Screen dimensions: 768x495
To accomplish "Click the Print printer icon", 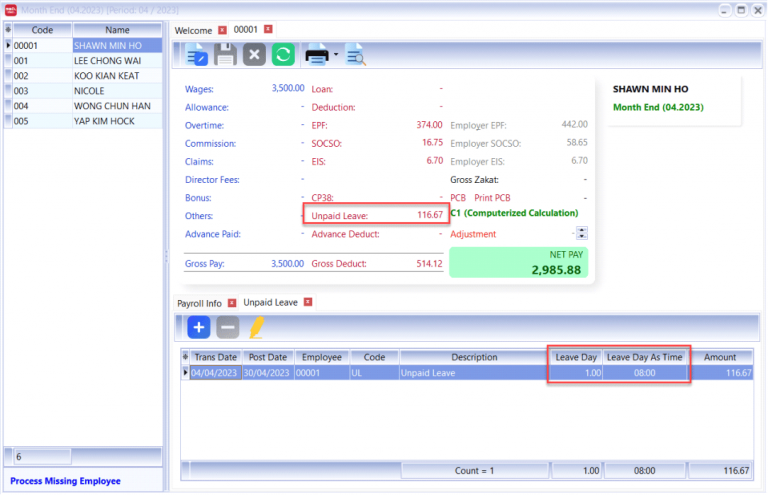I will [x=317, y=55].
